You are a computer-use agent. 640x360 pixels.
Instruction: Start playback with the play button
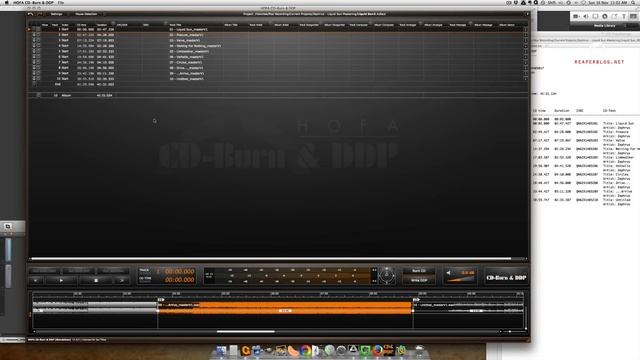click(x=61, y=280)
